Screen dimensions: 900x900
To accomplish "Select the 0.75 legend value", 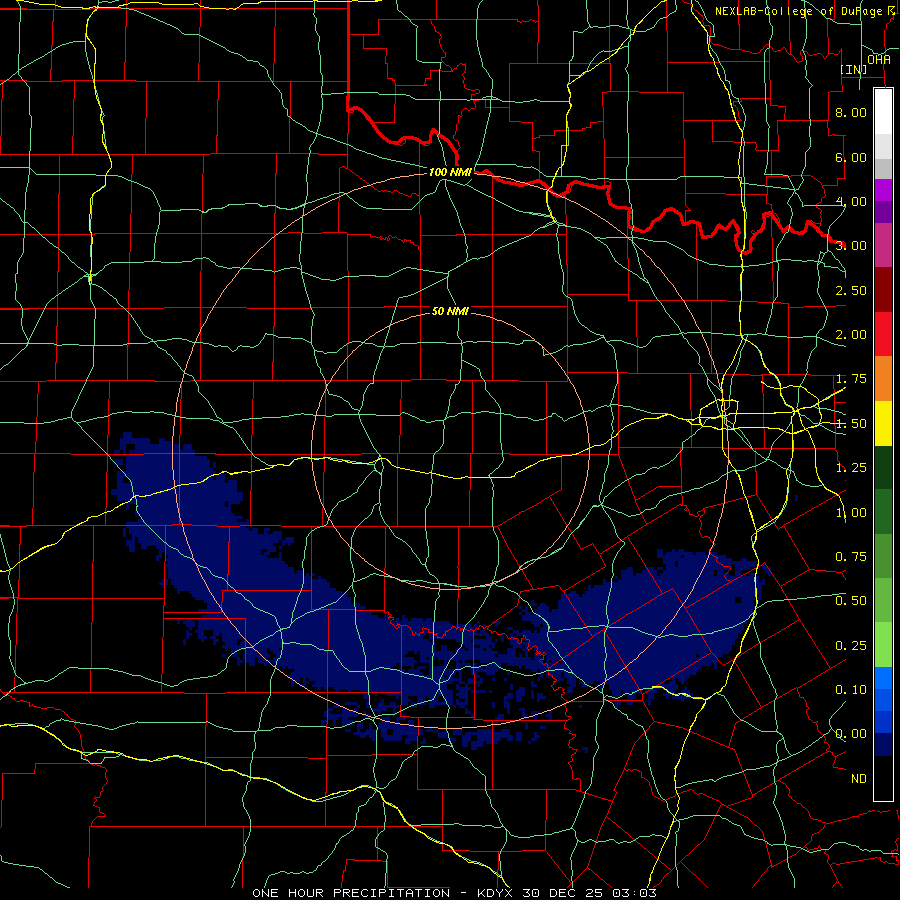I will 851,557.
